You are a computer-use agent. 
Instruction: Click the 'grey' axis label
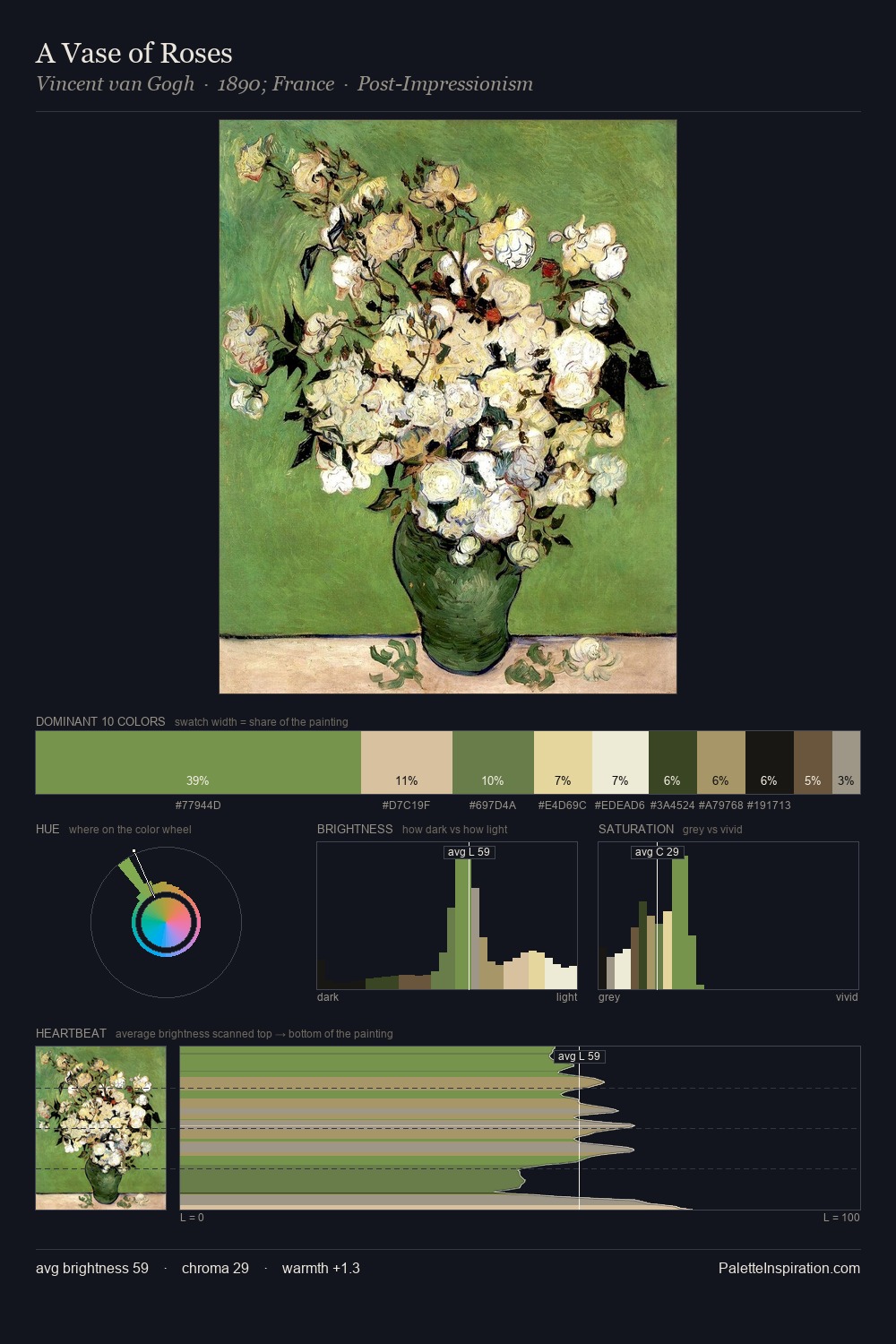(609, 997)
